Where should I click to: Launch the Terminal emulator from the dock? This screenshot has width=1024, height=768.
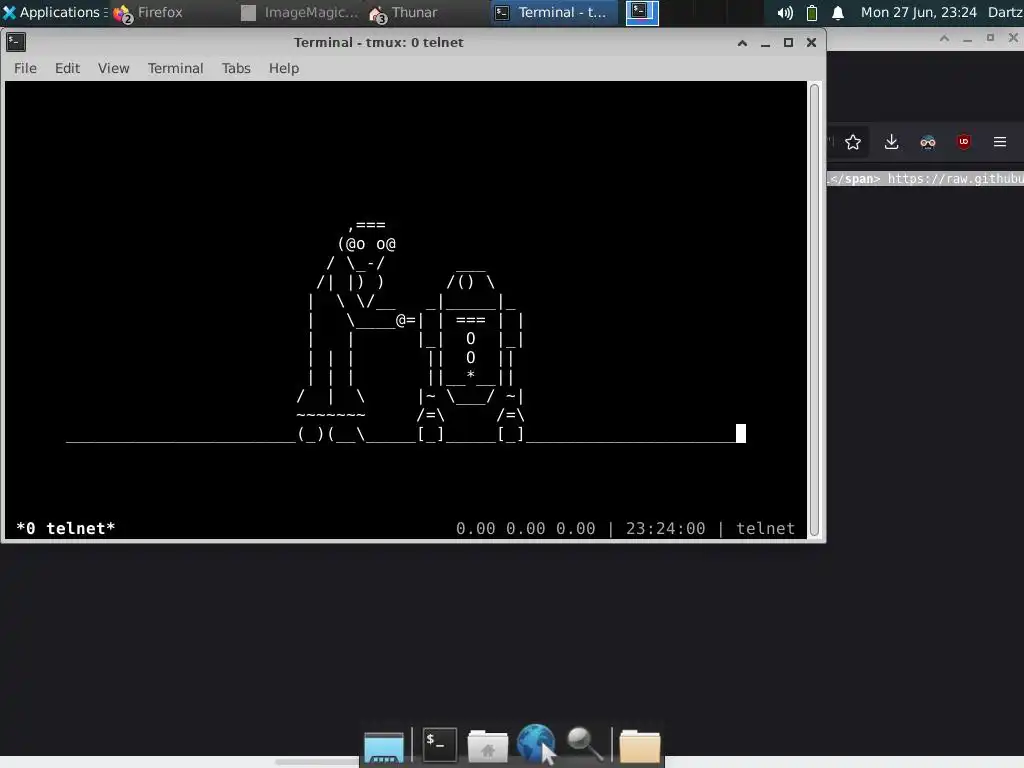(x=439, y=744)
